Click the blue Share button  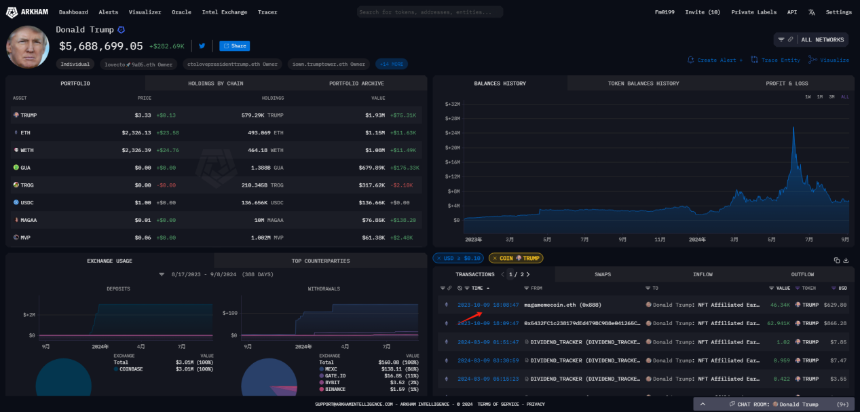pos(235,46)
